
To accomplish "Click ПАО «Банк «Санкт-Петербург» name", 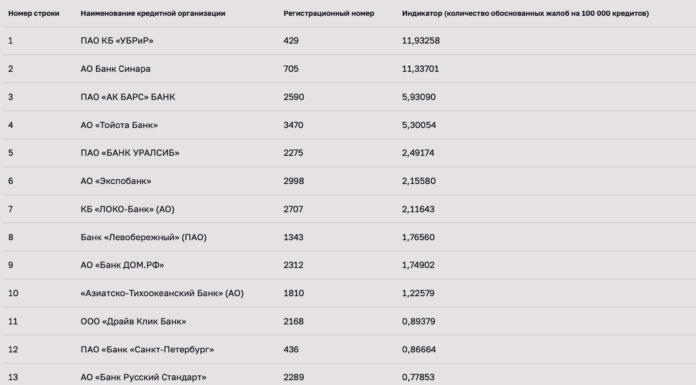I will pyautogui.click(x=147, y=349).
